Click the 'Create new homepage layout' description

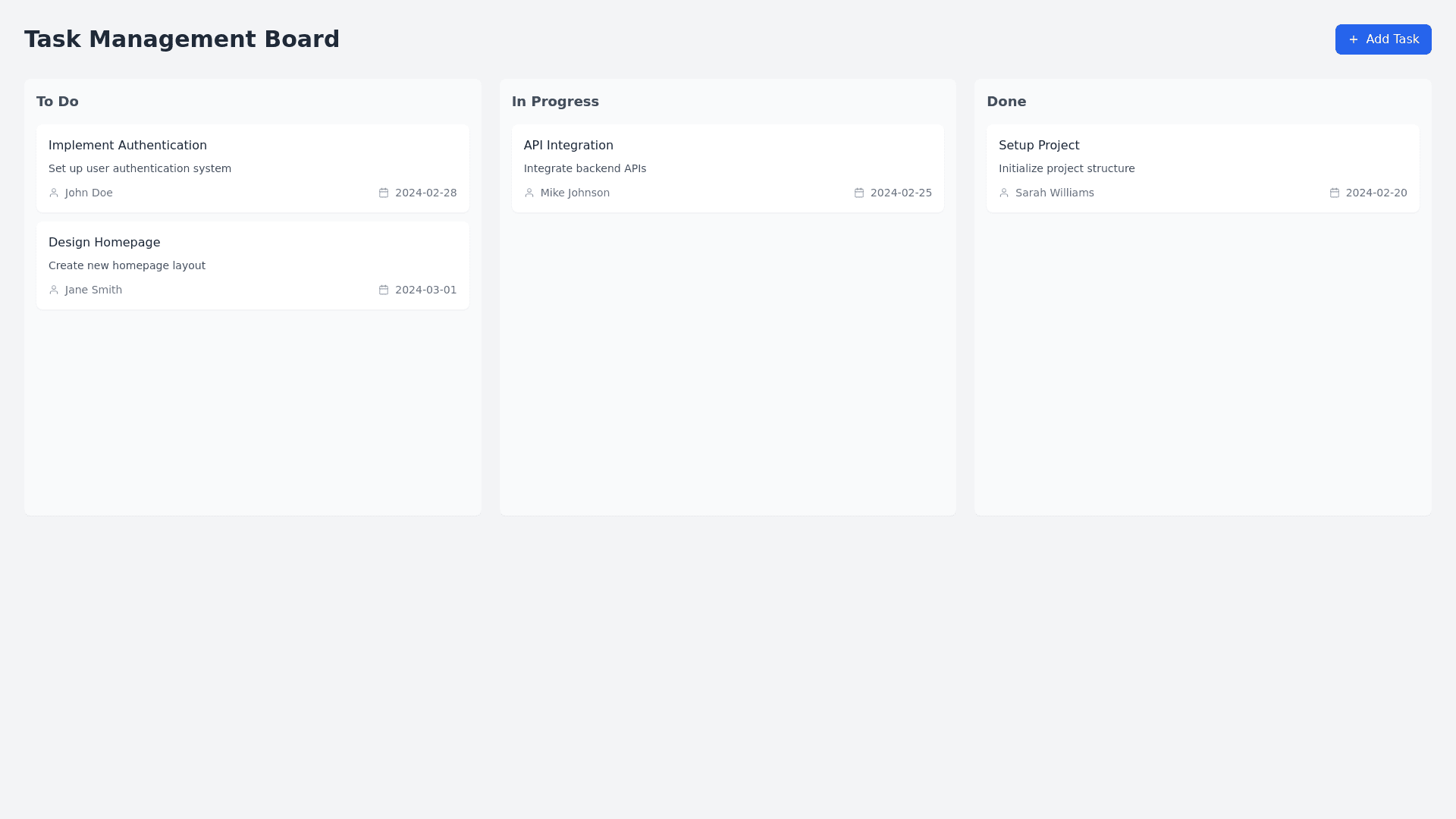tap(127, 265)
